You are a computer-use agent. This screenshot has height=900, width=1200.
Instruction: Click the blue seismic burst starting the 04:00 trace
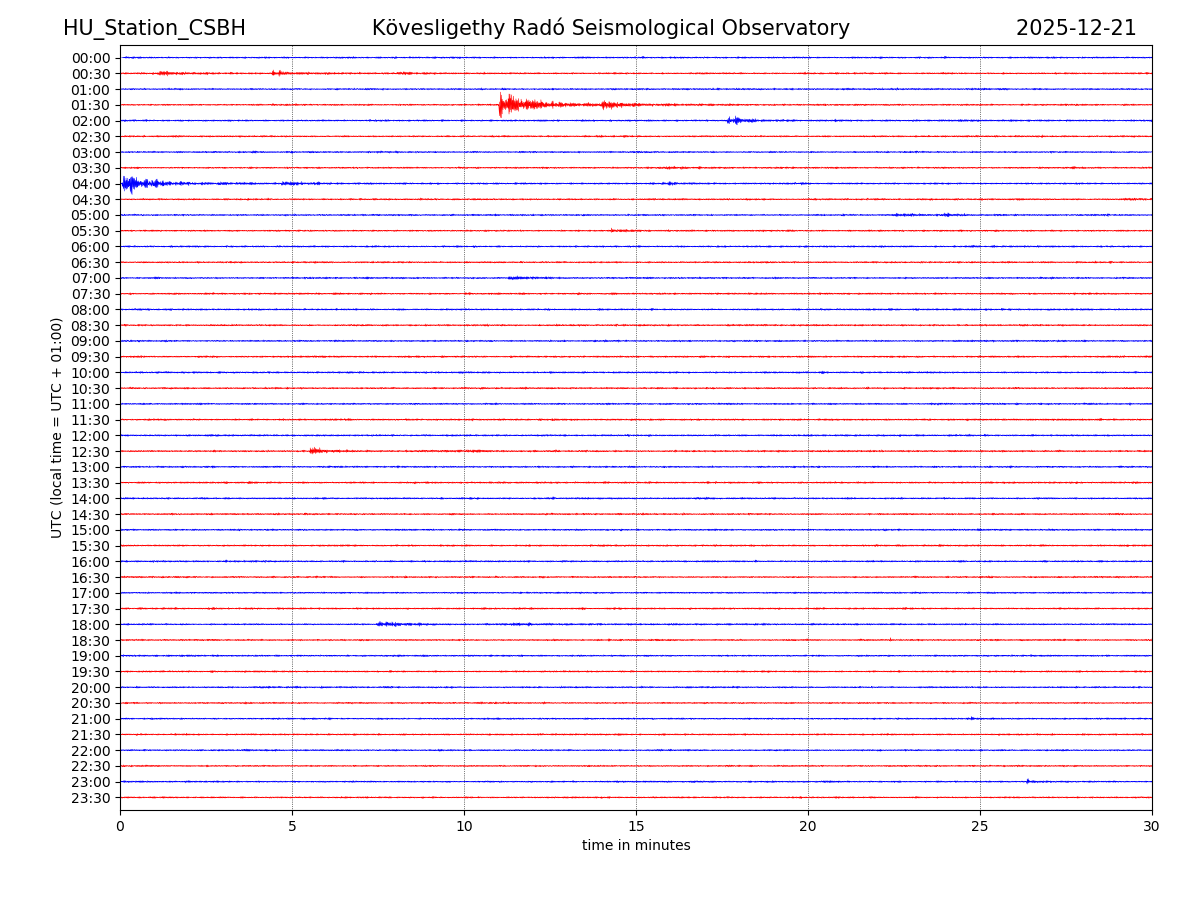click(x=130, y=183)
